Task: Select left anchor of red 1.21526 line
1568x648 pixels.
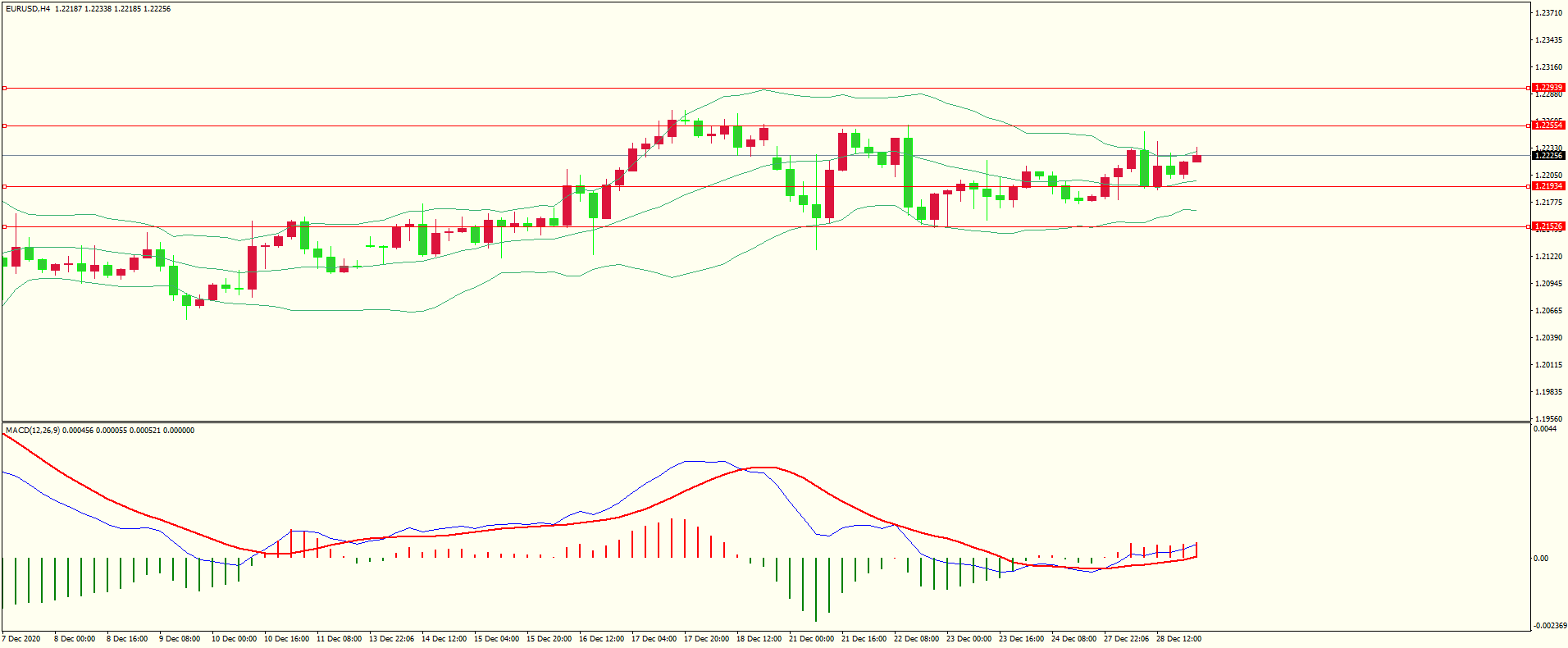Action: pos(4,226)
